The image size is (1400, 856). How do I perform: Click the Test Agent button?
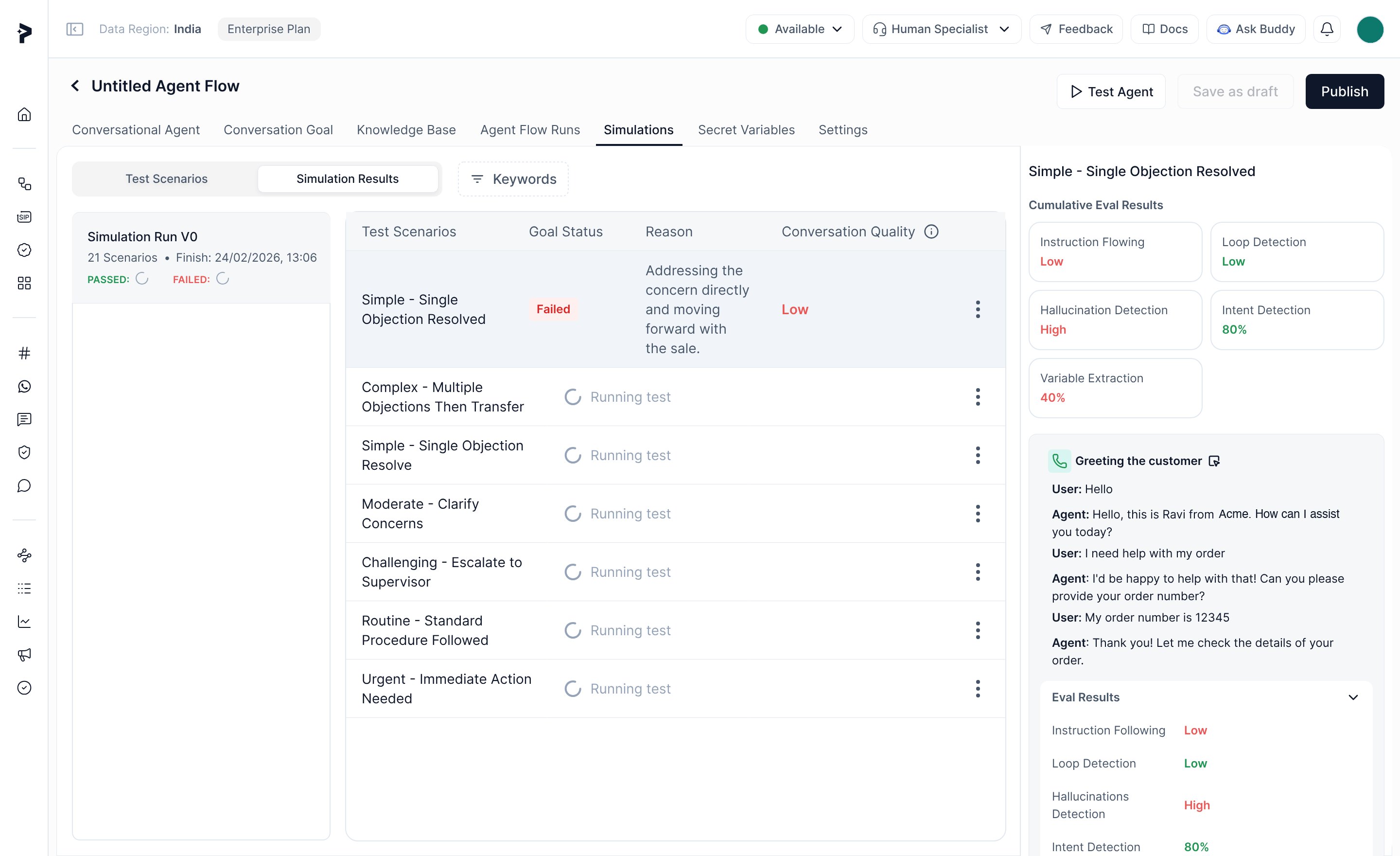pyautogui.click(x=1111, y=91)
